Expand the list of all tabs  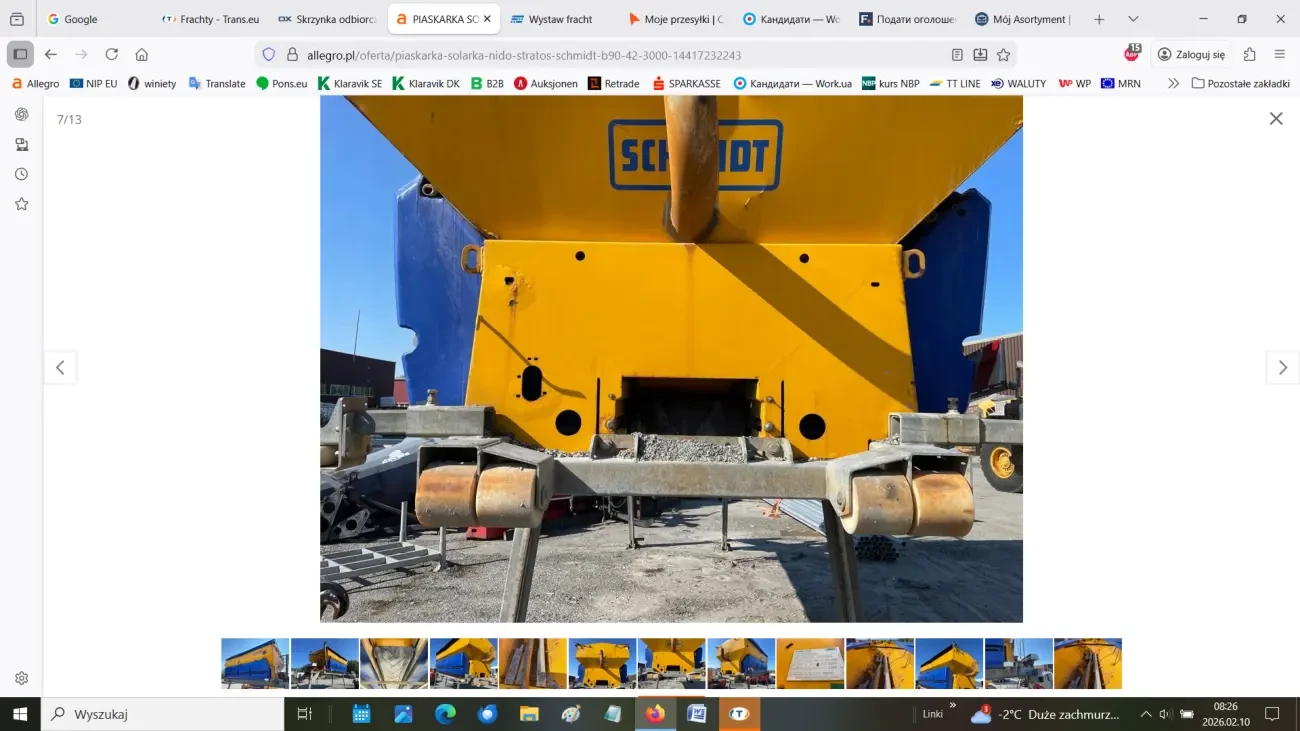coord(1132,19)
